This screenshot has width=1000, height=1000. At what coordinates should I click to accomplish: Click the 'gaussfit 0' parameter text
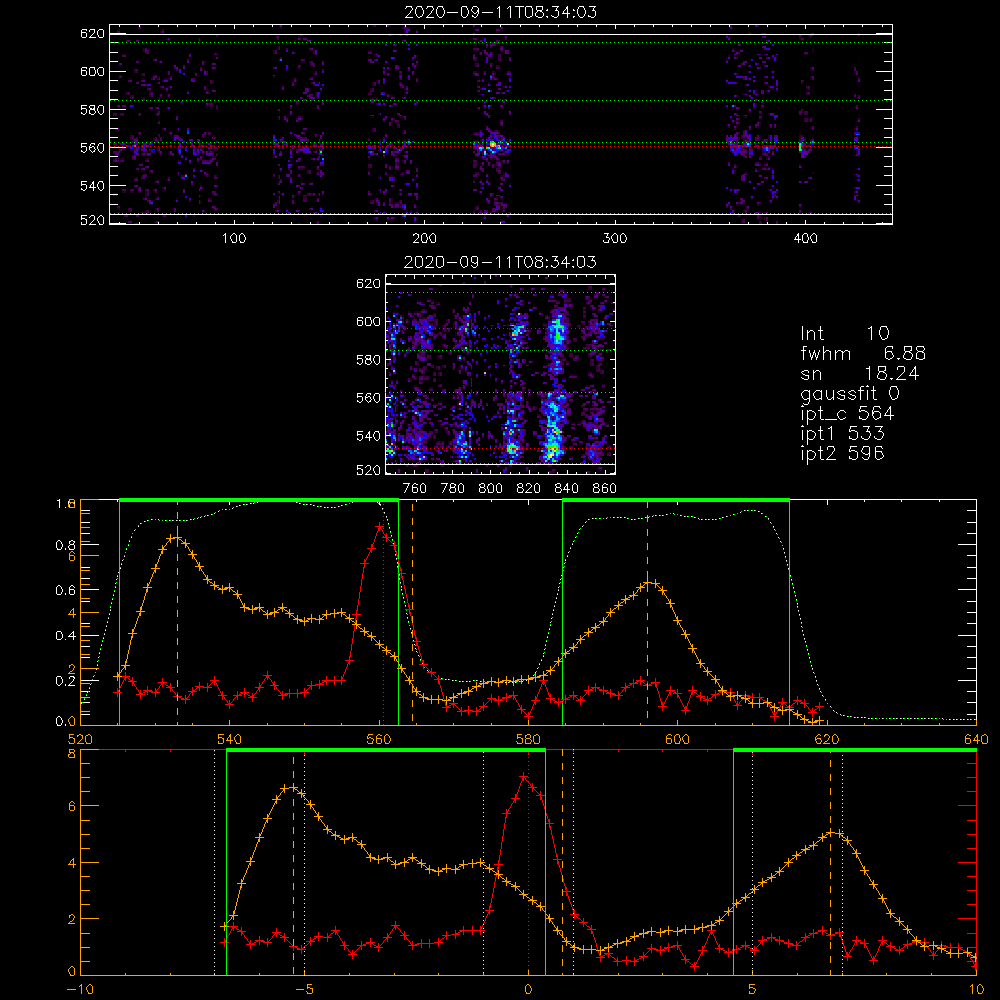pos(849,394)
